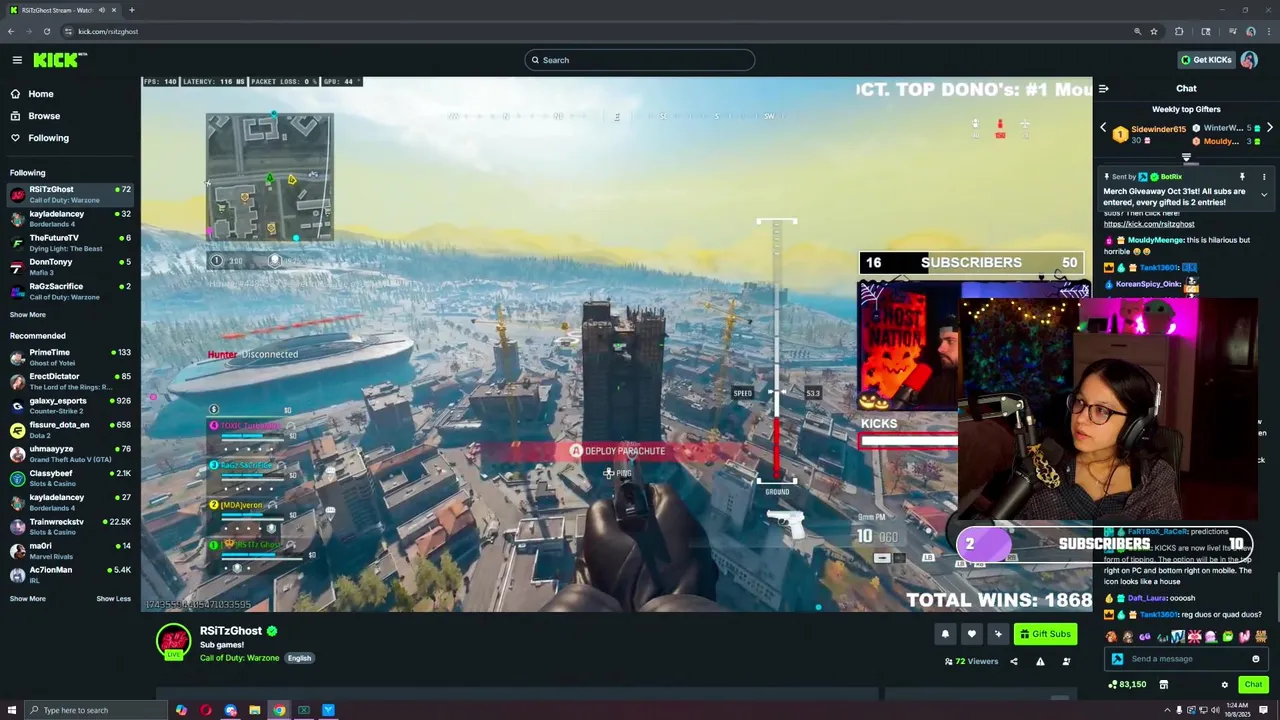Open recommended channel ErectDictator
The image size is (1280, 720).
pyautogui.click(x=70, y=381)
